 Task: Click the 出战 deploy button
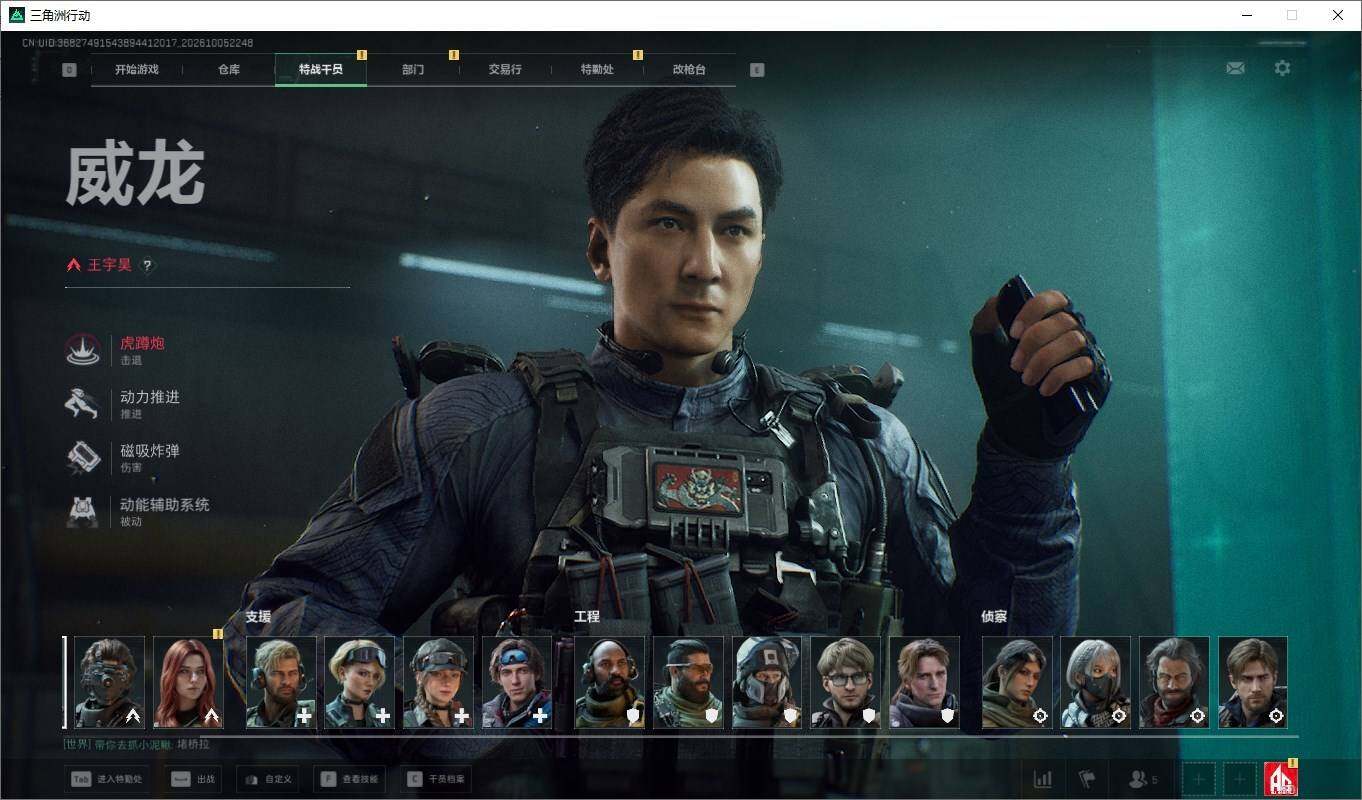(193, 779)
